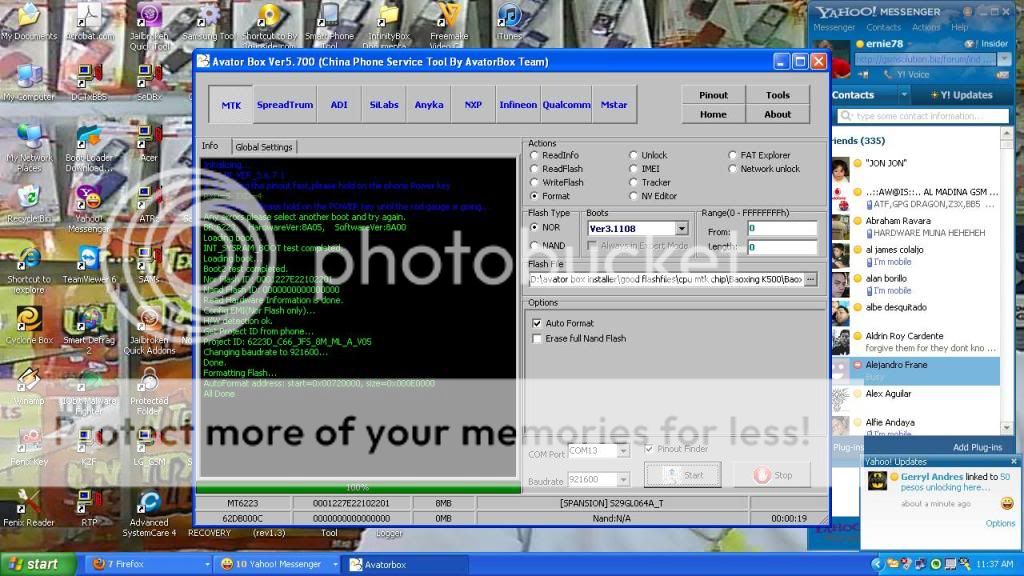Image resolution: width=1024 pixels, height=576 pixels.
Task: Uncheck the Auto Format checkbox
Action: coord(537,323)
